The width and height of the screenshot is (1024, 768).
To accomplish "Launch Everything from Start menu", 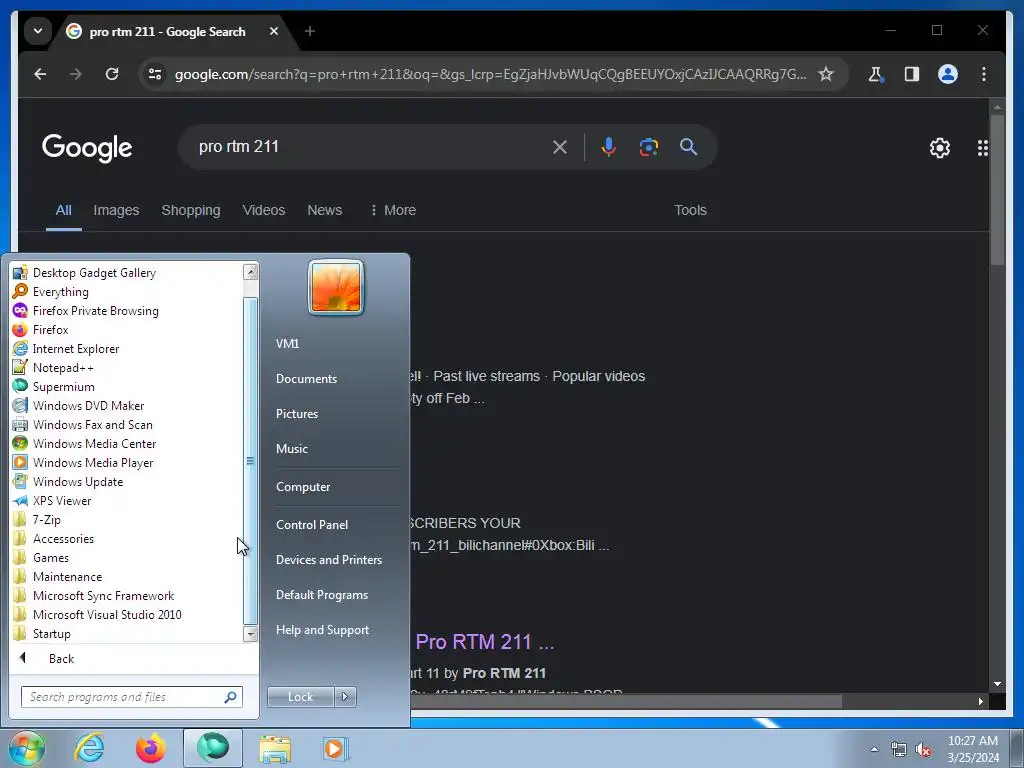I will coord(61,292).
